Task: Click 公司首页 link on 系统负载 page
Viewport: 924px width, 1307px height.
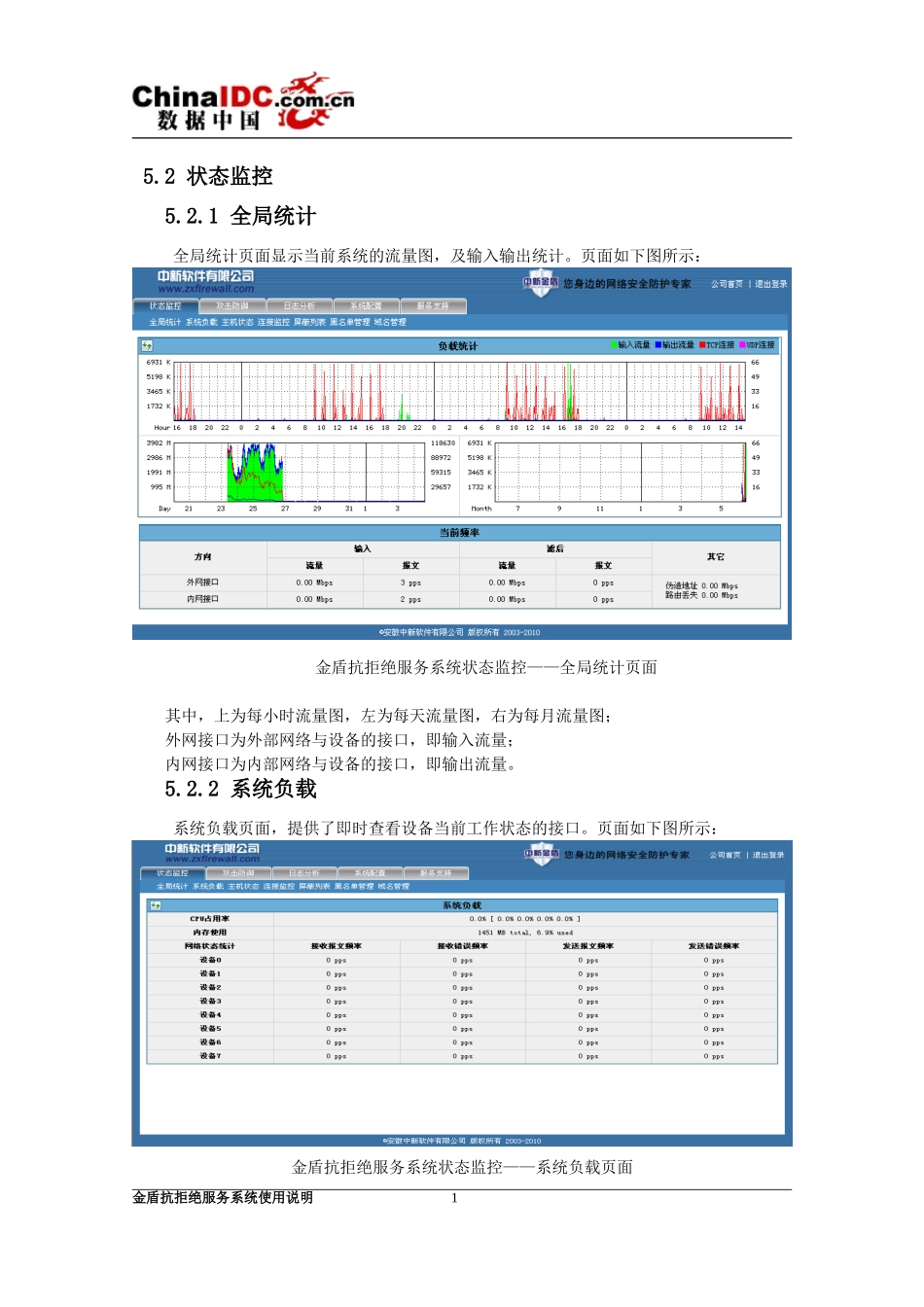Action: (x=725, y=855)
